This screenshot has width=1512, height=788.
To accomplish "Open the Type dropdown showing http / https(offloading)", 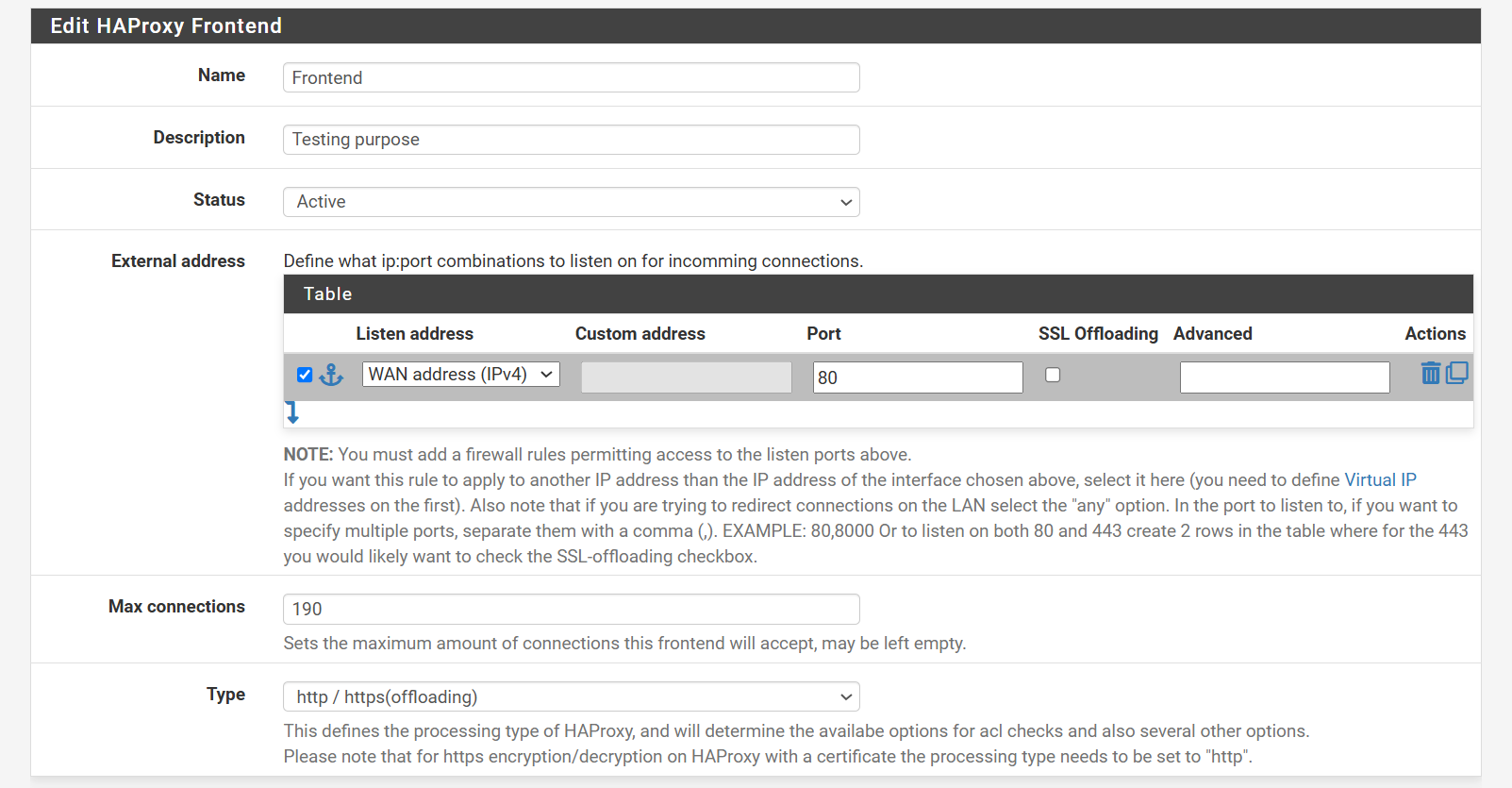I will tap(572, 696).
